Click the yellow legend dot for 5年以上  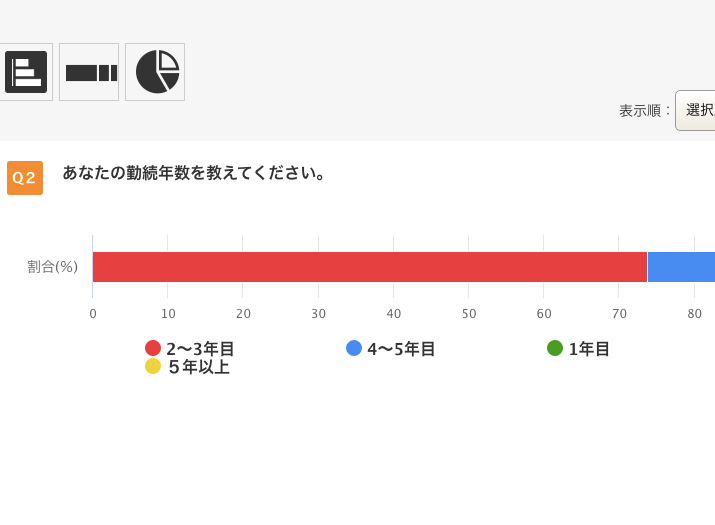pyautogui.click(x=153, y=366)
